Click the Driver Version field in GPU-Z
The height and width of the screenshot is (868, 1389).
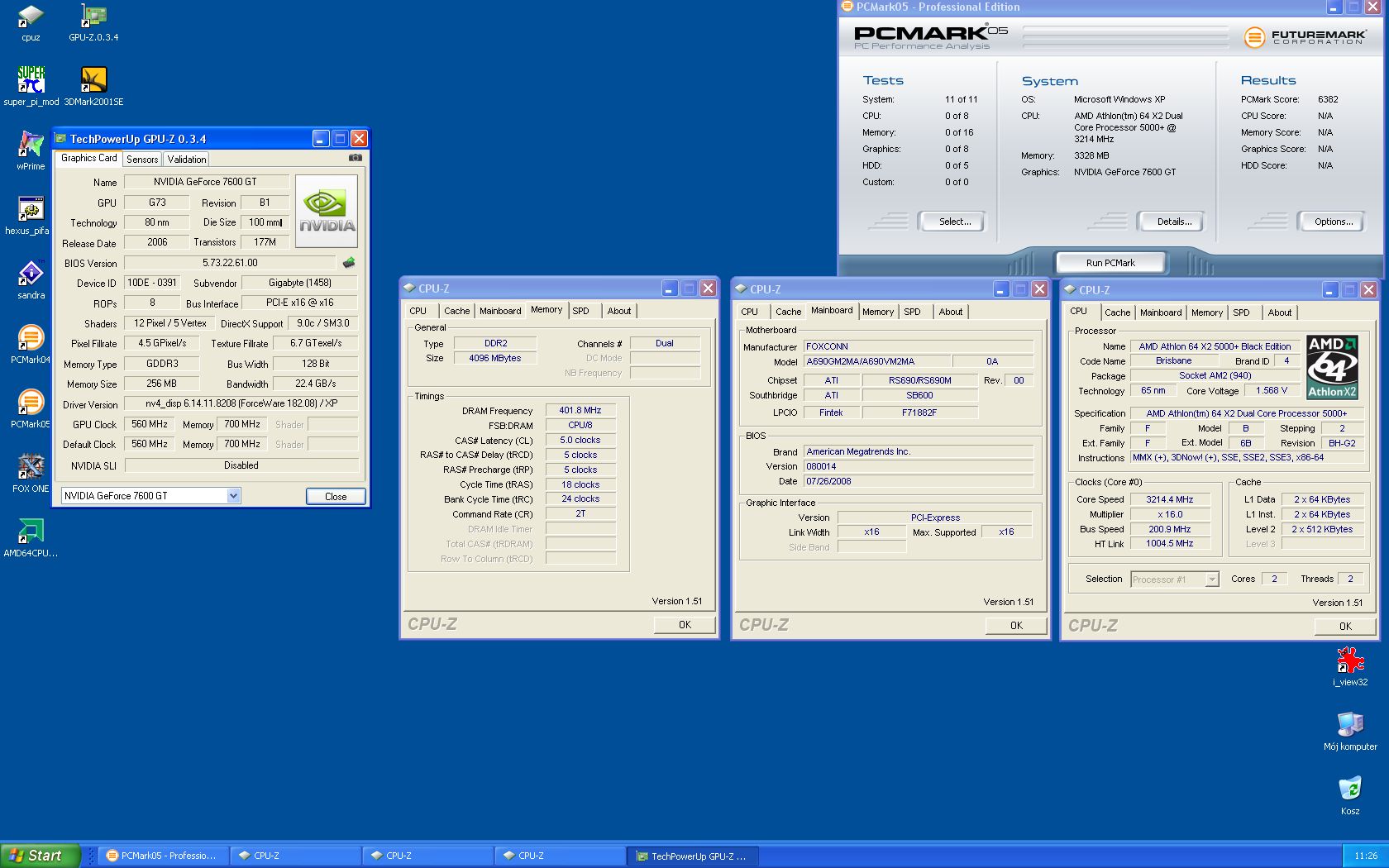point(241,404)
